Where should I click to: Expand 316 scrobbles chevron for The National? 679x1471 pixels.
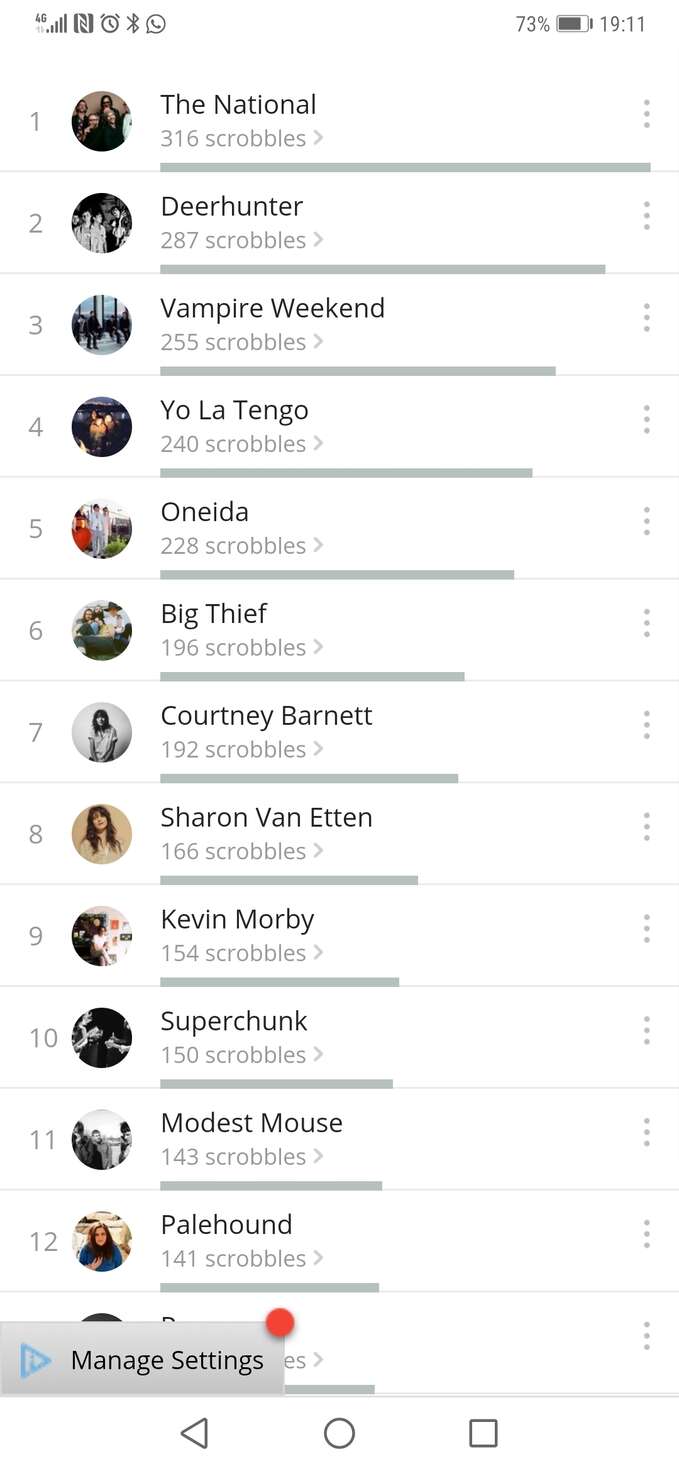[318, 138]
